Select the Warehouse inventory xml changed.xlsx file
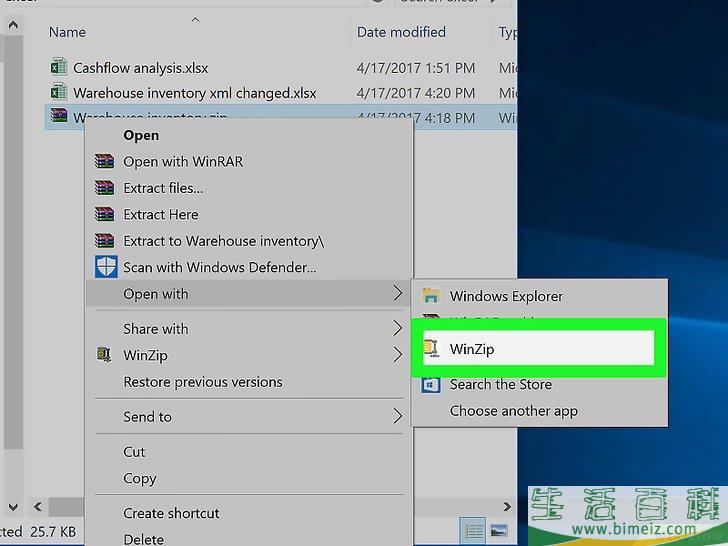728x546 pixels. (194, 93)
